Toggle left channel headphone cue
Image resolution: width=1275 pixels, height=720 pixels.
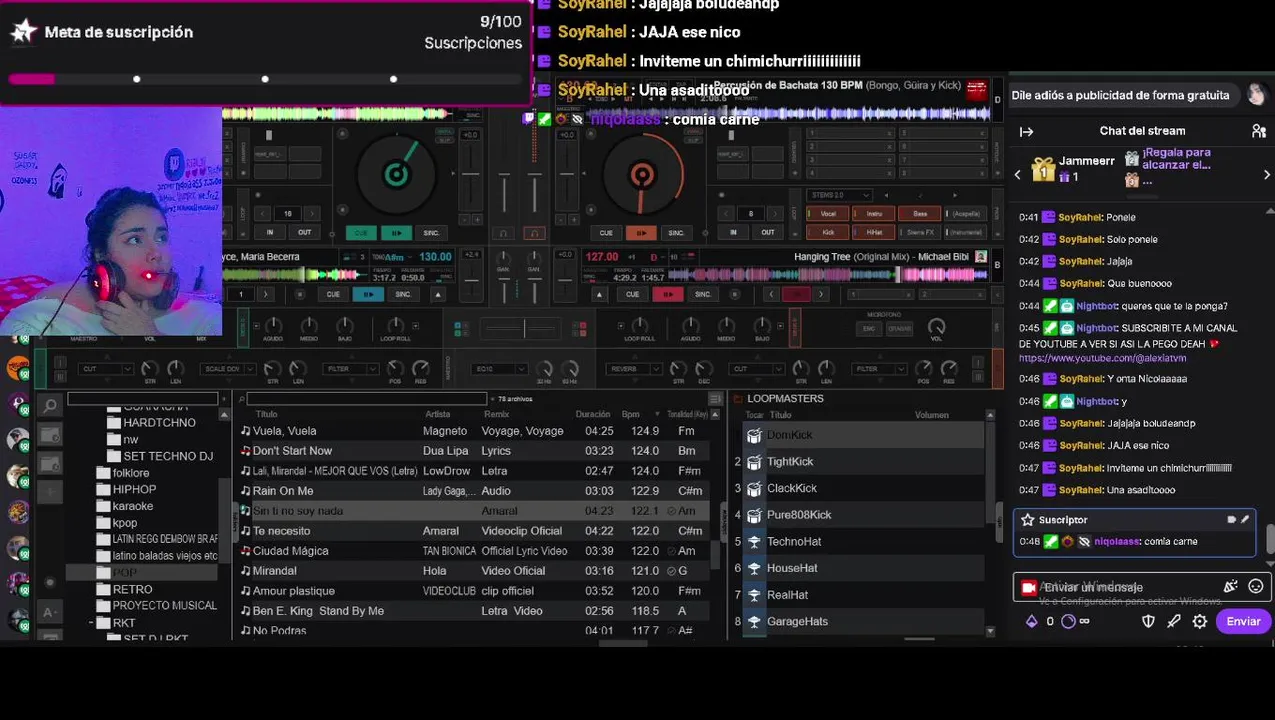pos(504,233)
